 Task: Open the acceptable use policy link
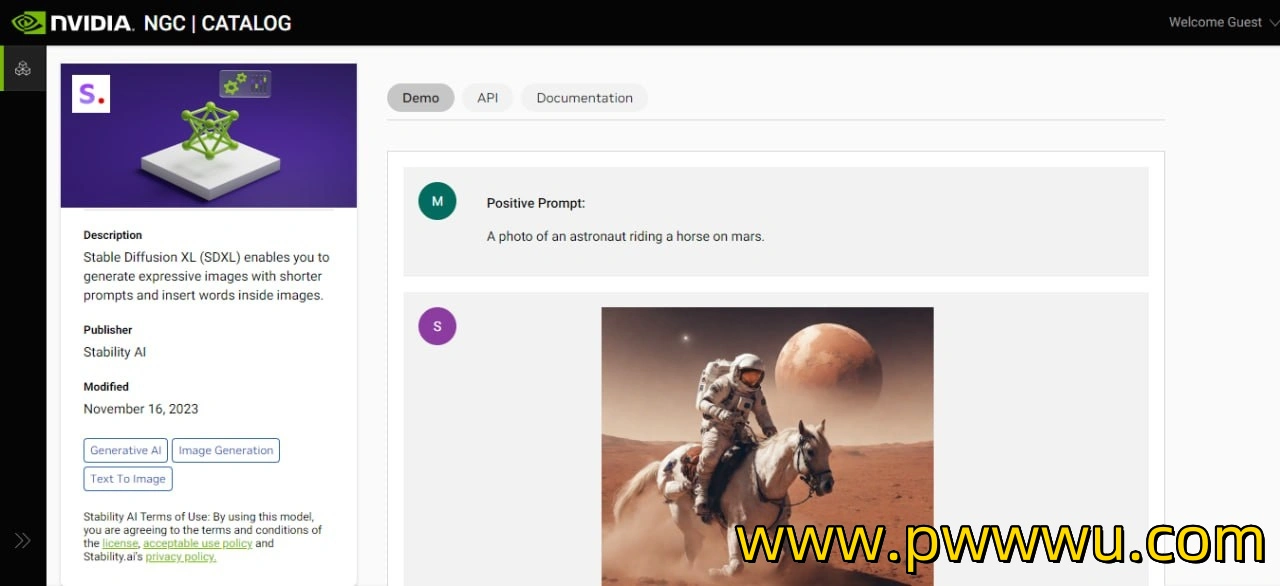point(198,543)
